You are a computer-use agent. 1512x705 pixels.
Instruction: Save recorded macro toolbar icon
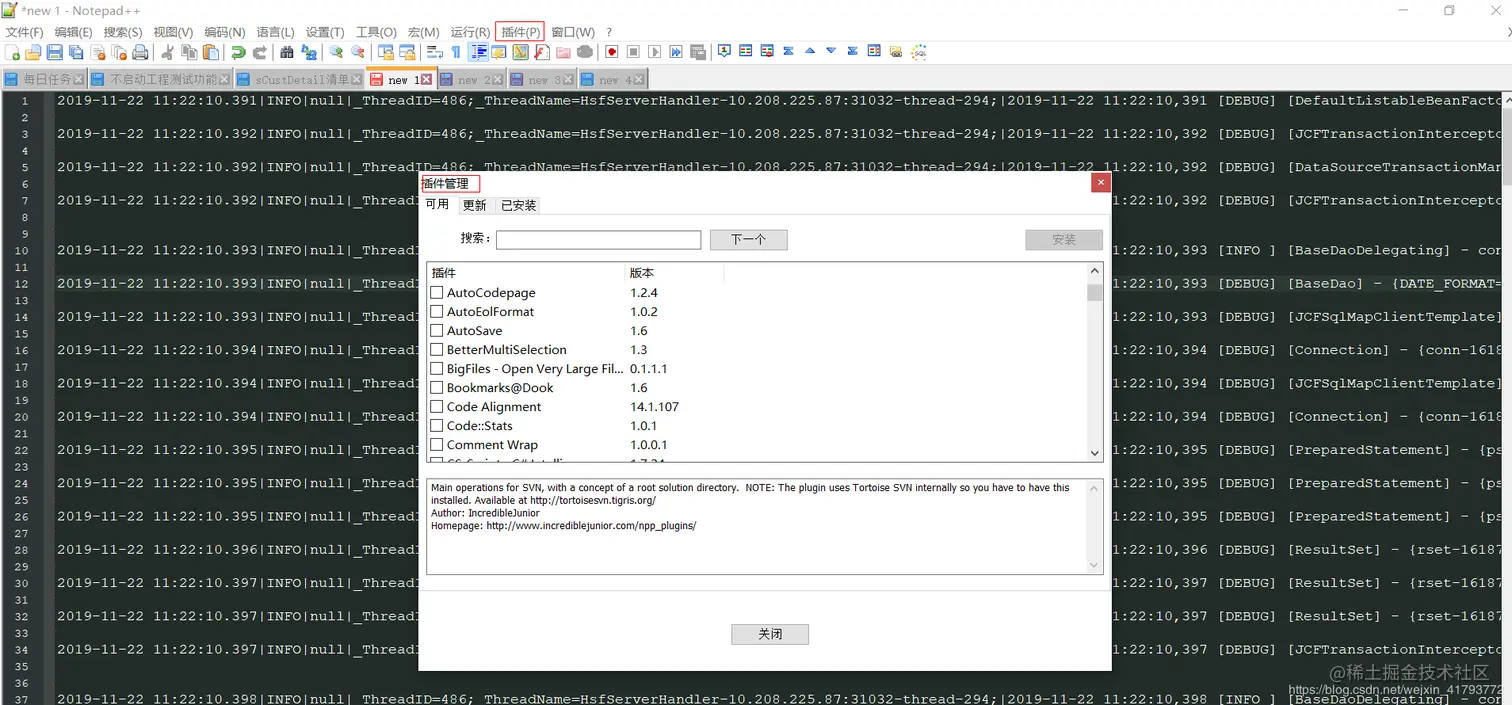pos(698,52)
